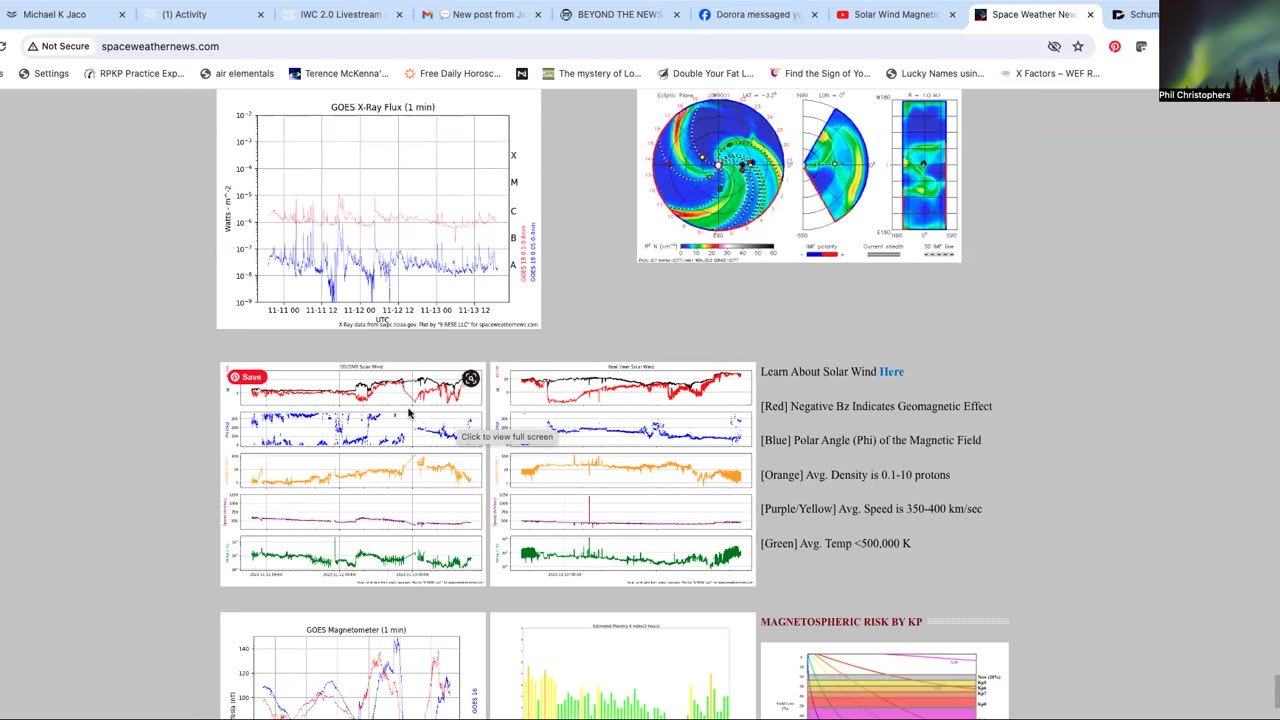This screenshot has width=1280, height=720.
Task: Open The mystery of Lo... bookmark
Action: [x=592, y=73]
